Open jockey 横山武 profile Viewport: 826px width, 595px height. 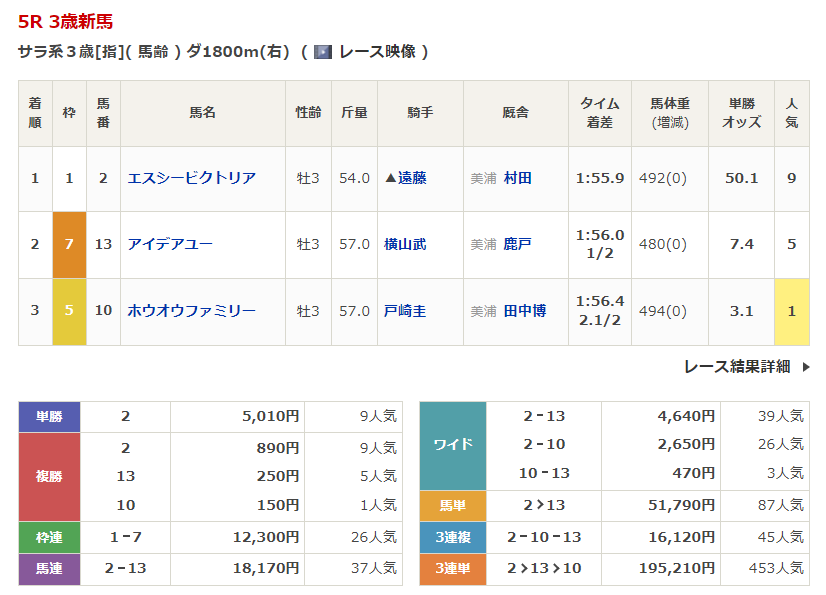[x=405, y=244]
